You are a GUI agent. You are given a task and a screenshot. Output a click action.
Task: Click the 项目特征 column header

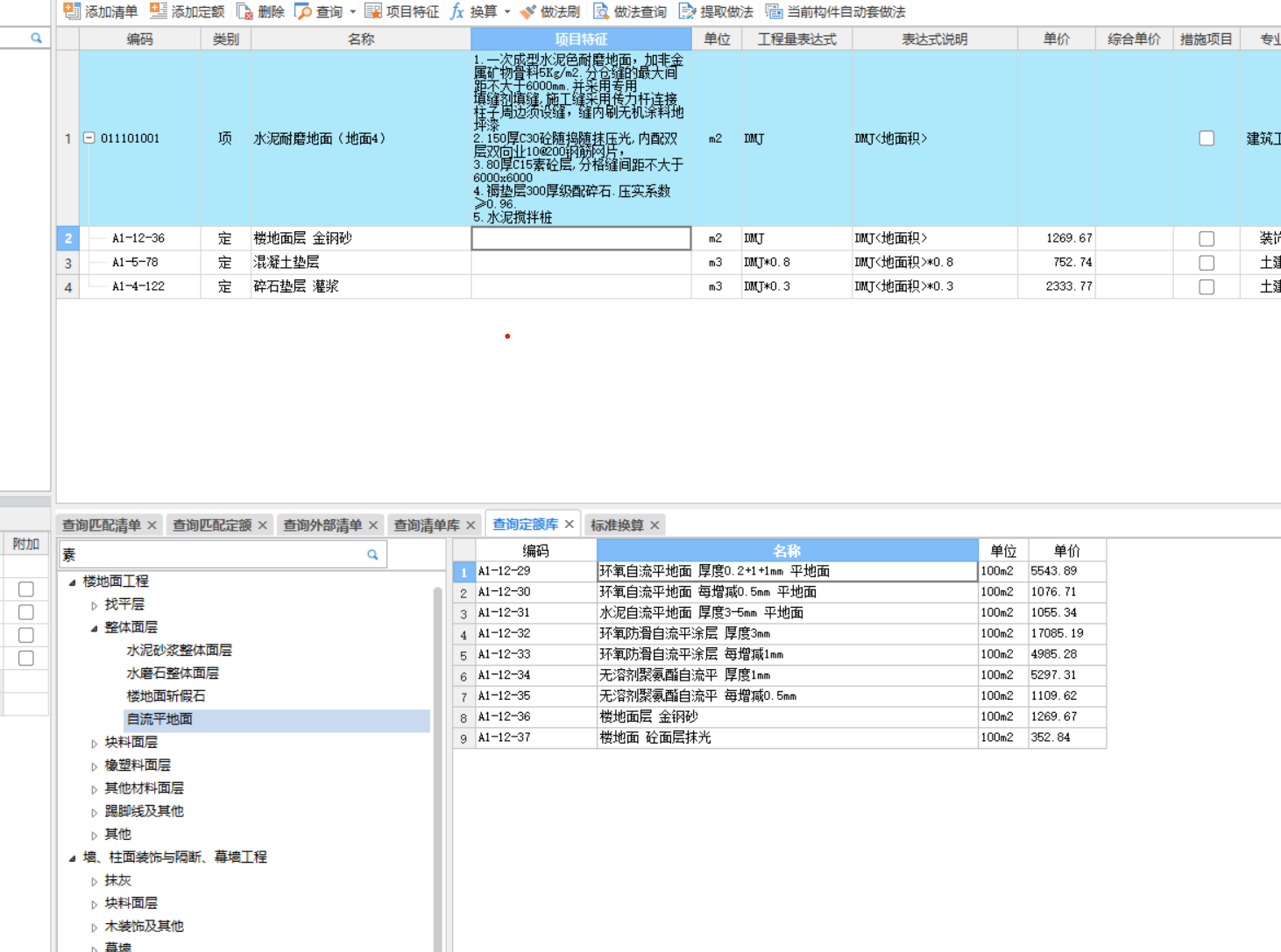[x=581, y=39]
